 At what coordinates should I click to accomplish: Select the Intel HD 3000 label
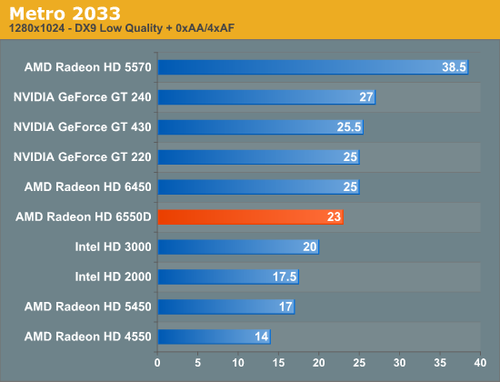click(x=113, y=247)
